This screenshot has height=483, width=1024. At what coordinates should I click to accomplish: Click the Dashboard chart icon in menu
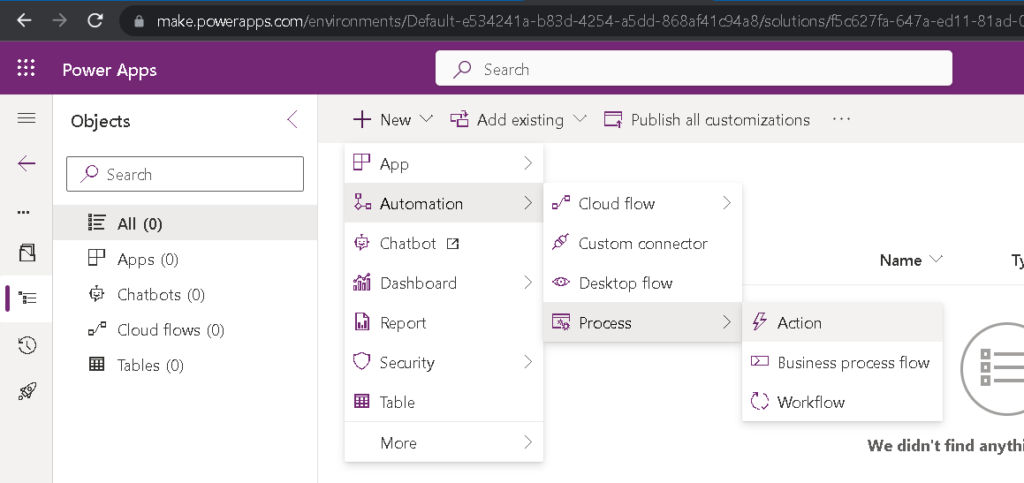pyautogui.click(x=361, y=283)
